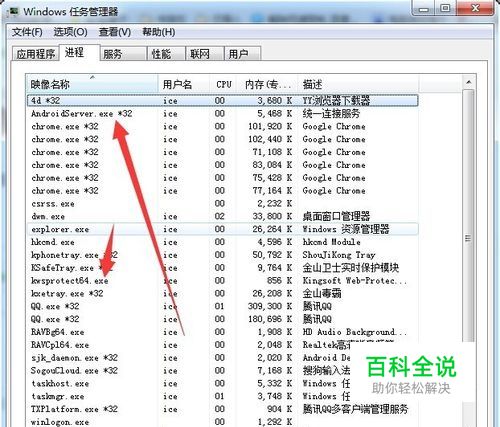Close the Task Manager window
The image size is (500, 427).
476,8
